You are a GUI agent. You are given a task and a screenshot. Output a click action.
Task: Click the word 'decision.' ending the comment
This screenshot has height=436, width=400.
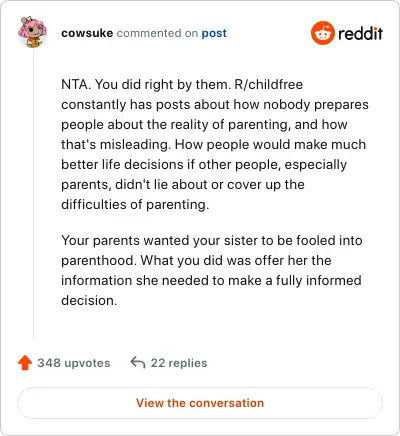[x=89, y=300]
